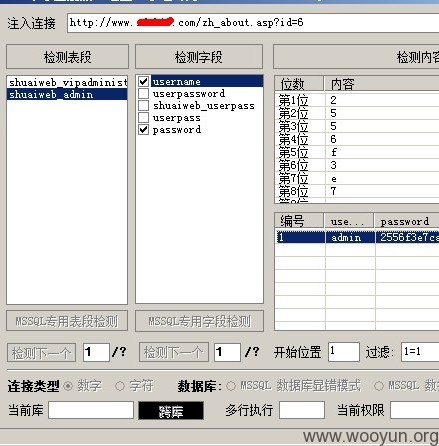Uncheck the password field checkbox
This screenshot has height=446, width=439.
pyautogui.click(x=143, y=129)
